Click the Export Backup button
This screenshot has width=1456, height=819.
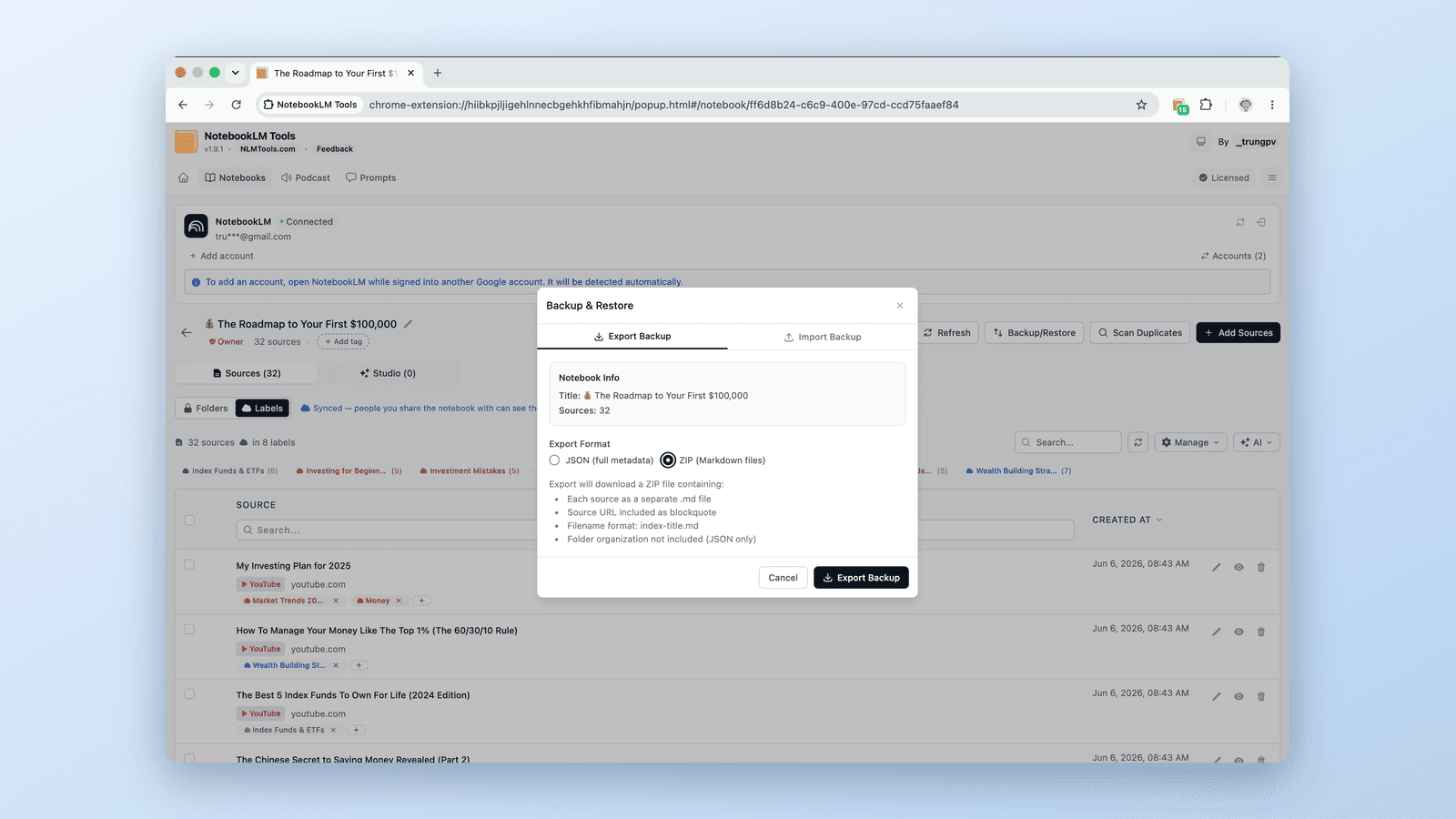(x=861, y=578)
